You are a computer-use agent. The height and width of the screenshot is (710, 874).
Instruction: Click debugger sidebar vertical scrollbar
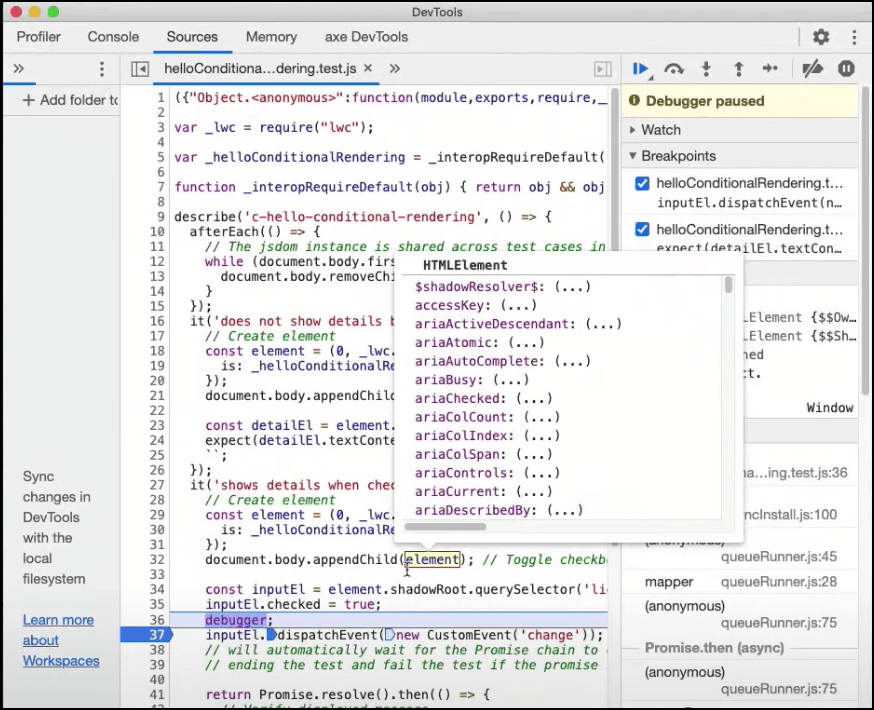click(866, 240)
